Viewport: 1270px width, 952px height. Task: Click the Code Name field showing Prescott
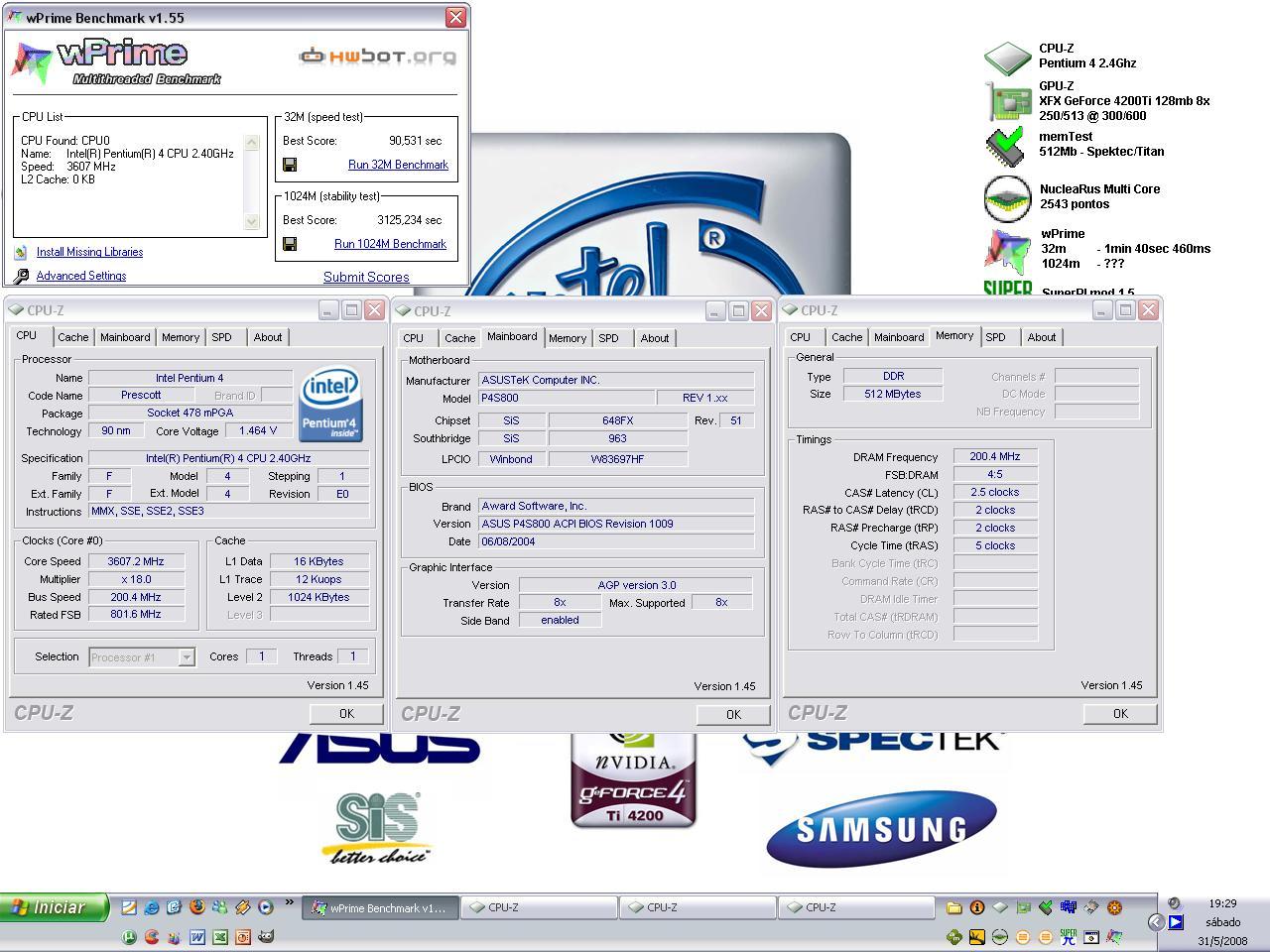point(141,395)
